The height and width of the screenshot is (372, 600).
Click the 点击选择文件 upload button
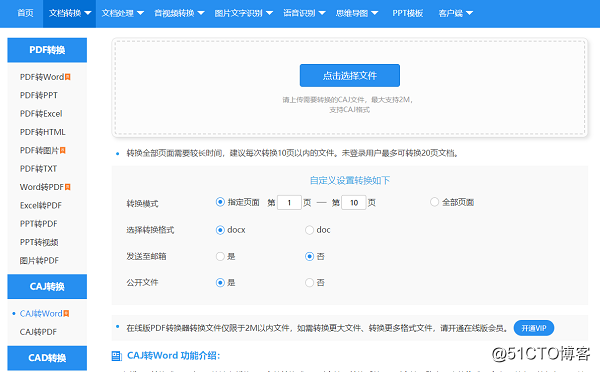point(350,75)
